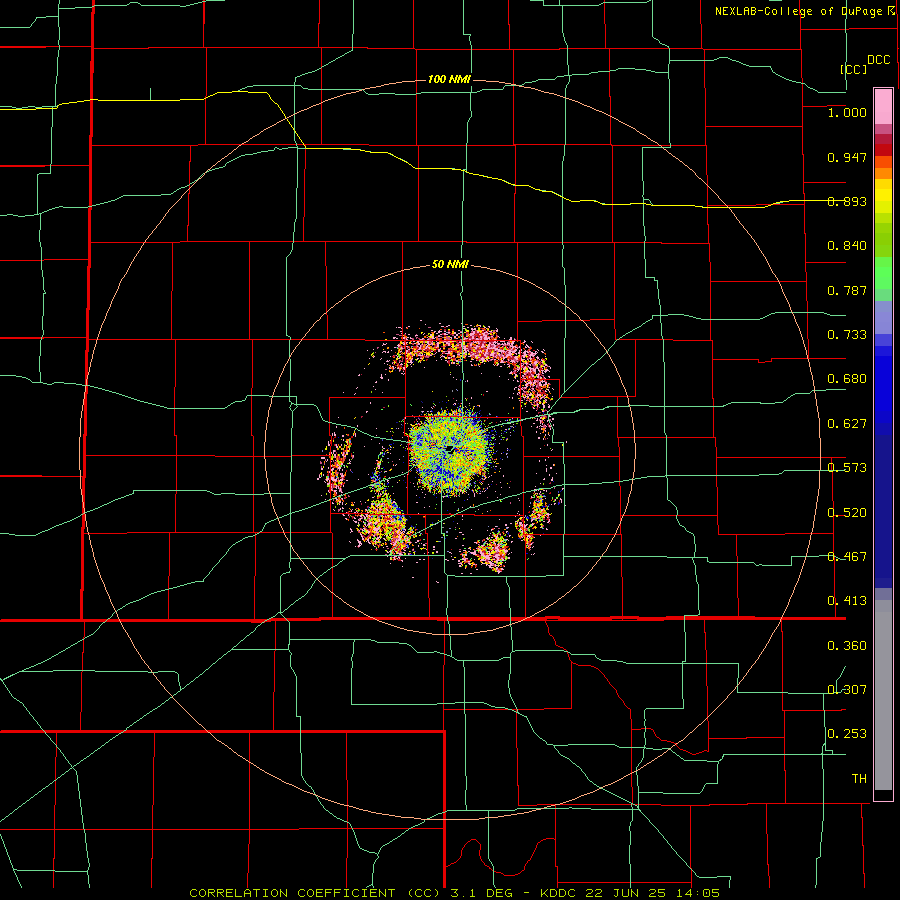The image size is (900, 900).
Task: Click the 0.840 scale value
Action: pos(847,246)
